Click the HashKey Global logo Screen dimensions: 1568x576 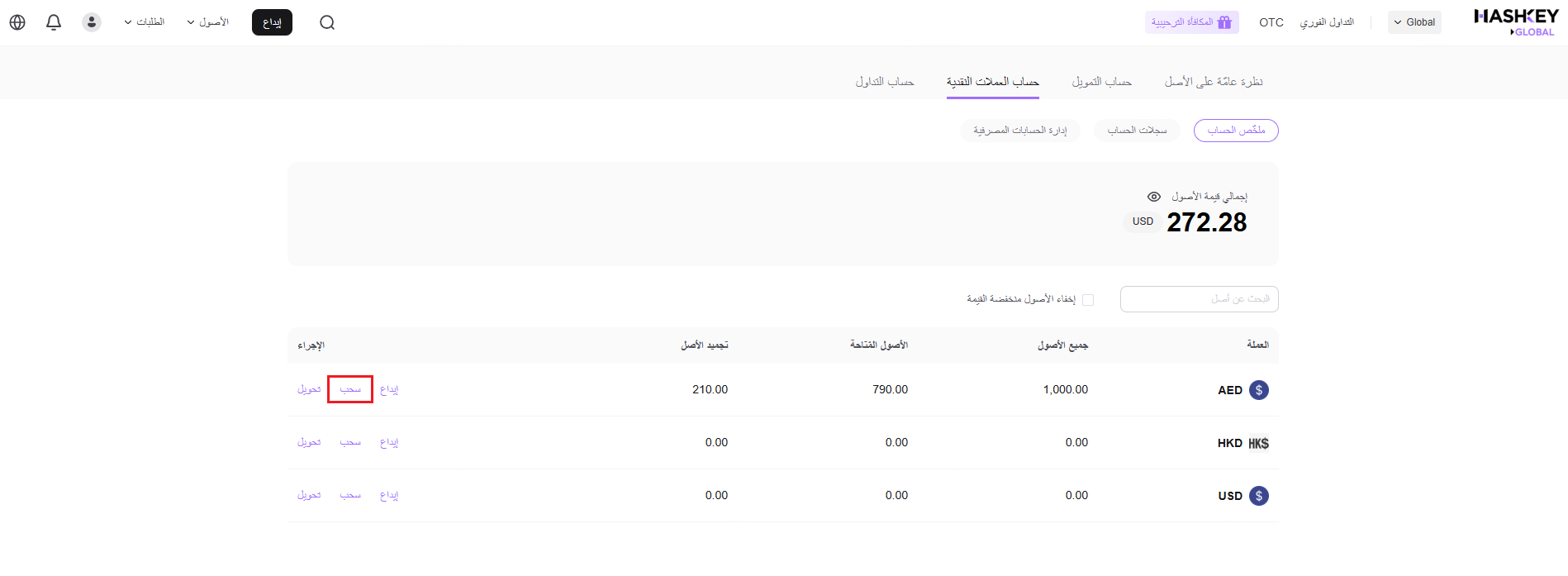pos(1515,22)
